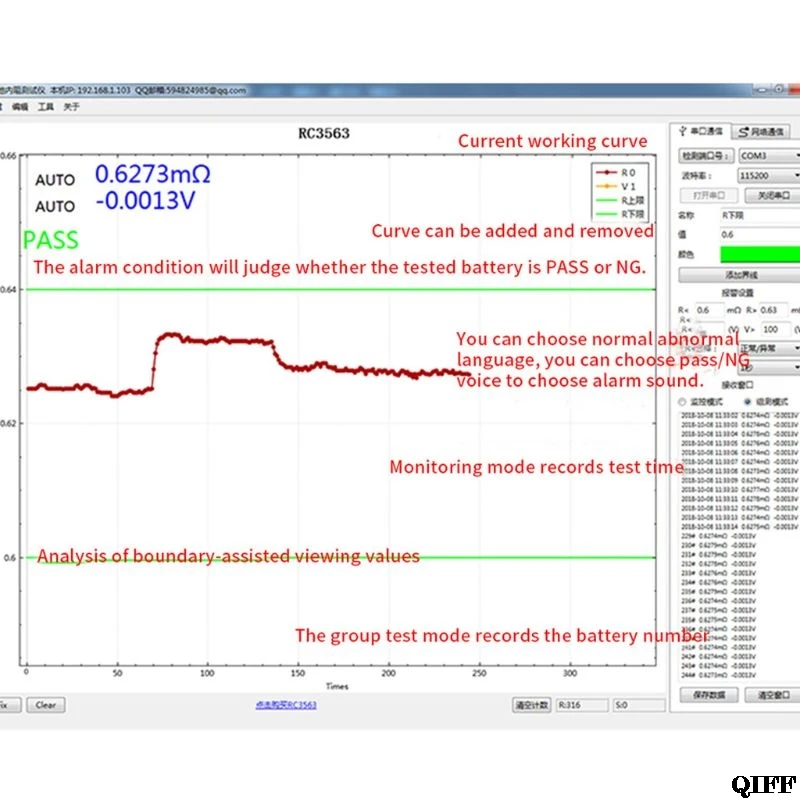The image size is (800, 800).
Task: Click the V> alarm field showing 100
Action: [776, 329]
